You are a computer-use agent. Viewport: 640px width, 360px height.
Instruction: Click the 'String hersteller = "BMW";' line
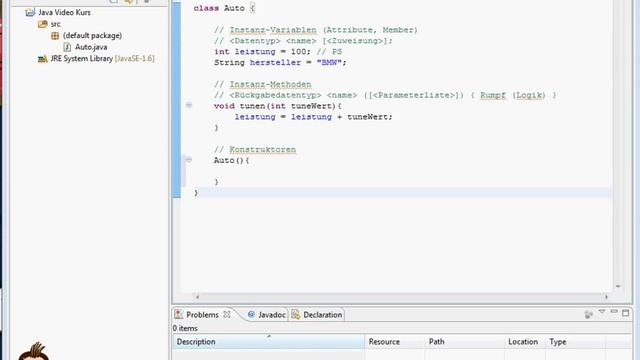(x=280, y=62)
